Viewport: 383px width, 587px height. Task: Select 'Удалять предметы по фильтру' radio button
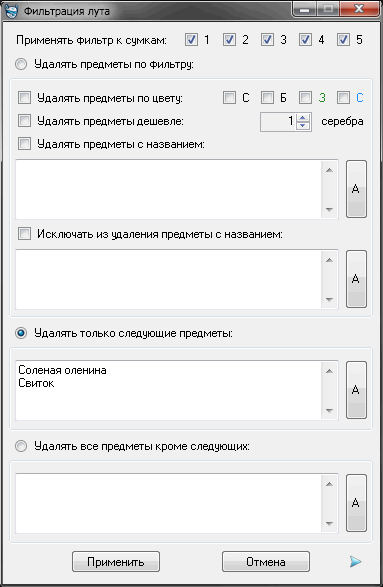[x=21, y=64]
